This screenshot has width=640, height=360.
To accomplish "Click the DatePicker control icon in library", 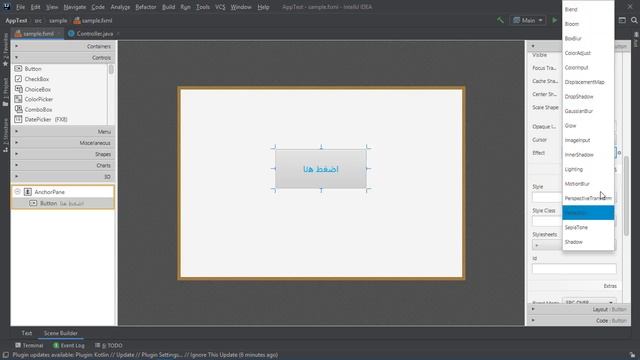I will pos(18,119).
